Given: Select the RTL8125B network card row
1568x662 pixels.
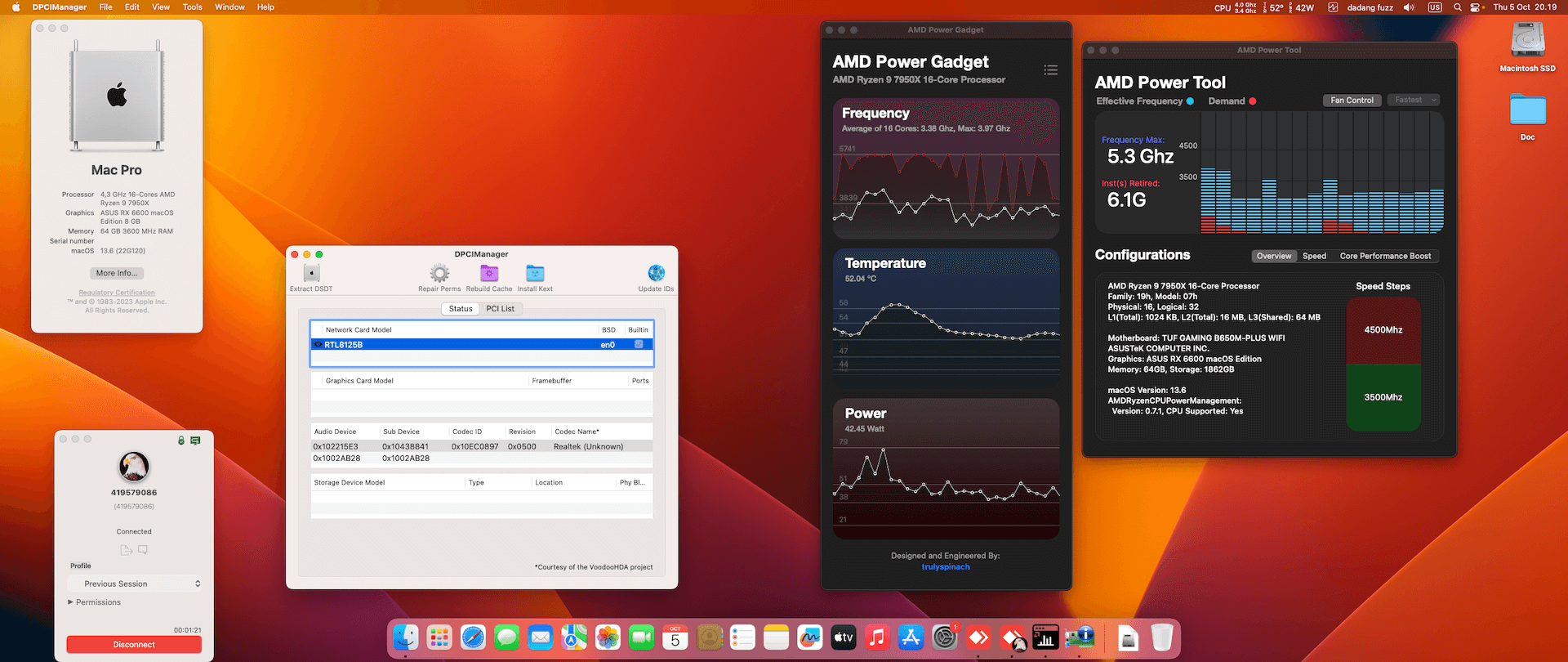Looking at the screenshot, I should 482,345.
